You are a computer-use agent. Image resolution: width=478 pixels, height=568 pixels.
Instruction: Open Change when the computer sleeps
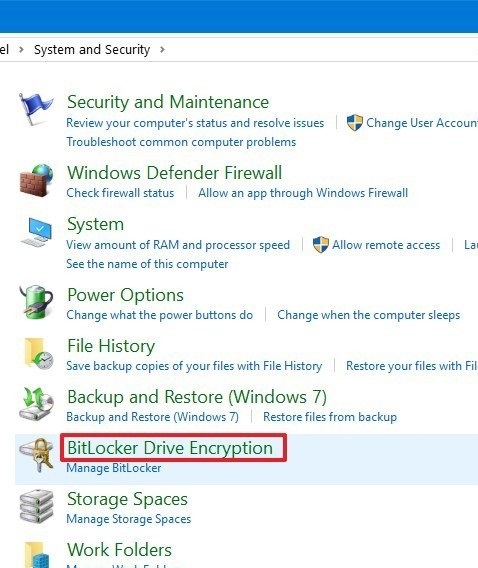369,315
